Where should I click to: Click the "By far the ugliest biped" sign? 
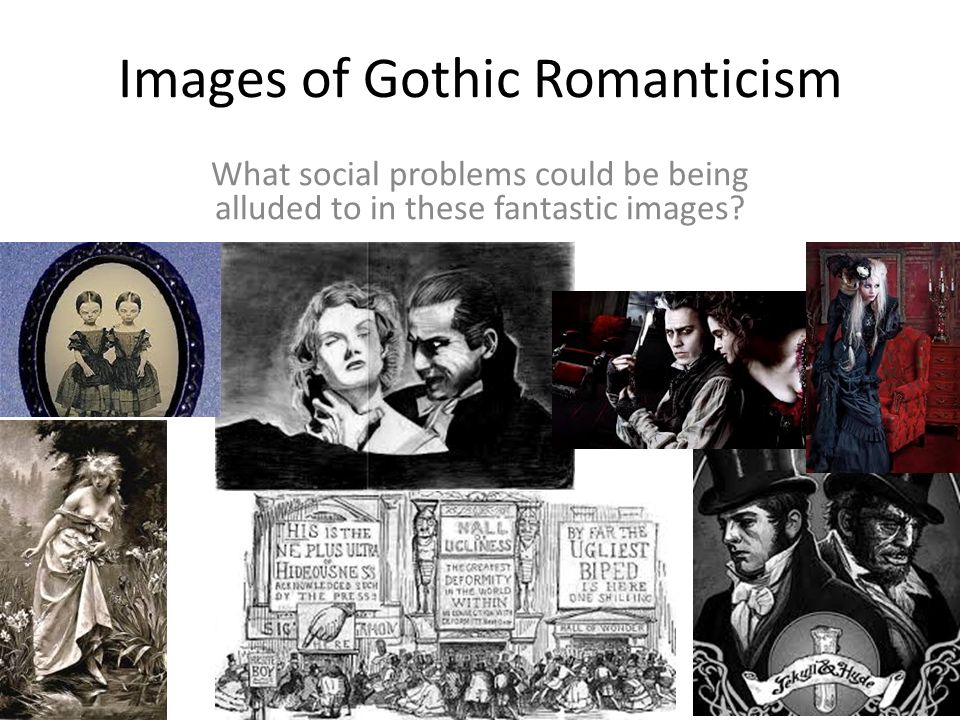607,564
